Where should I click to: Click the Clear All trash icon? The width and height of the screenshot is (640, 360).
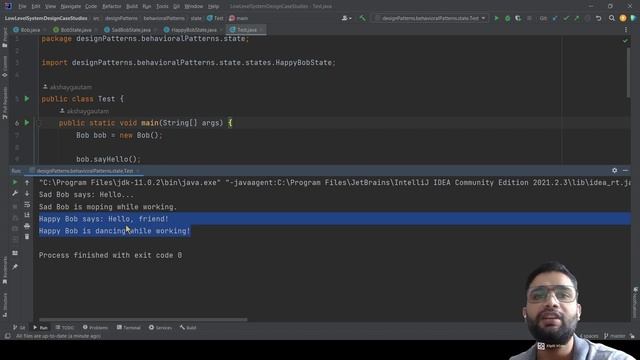click(x=27, y=236)
